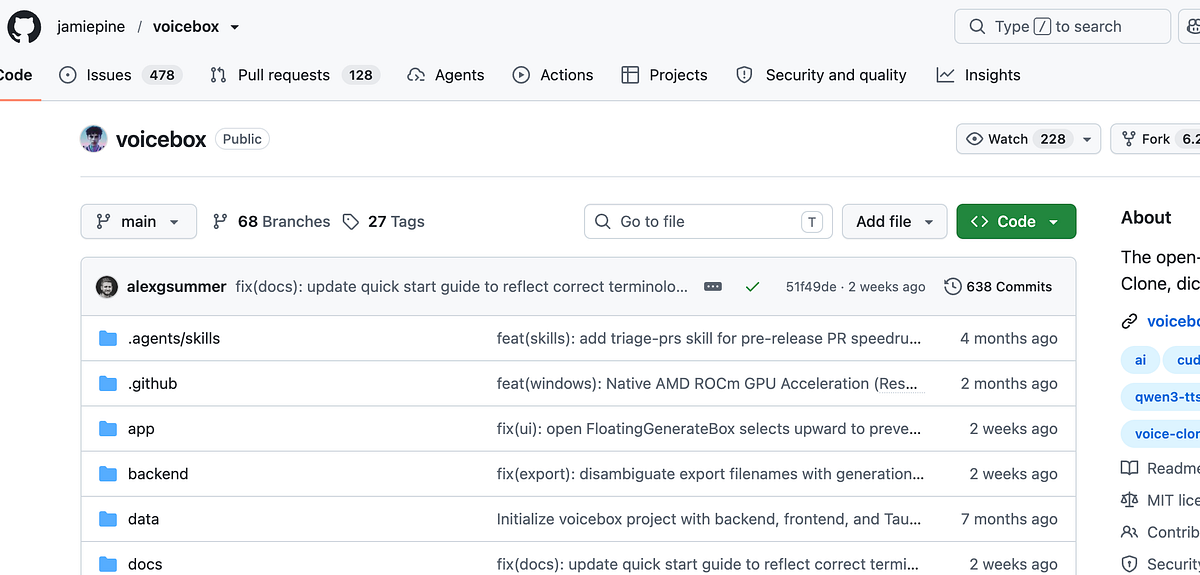Click the 128 pull requests counter badge

pyautogui.click(x=361, y=75)
